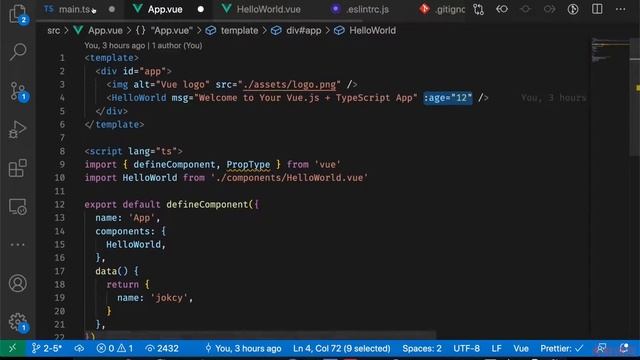The image size is (640, 360).
Task: Click the run circle icon in editor toolbar
Action: (573, 9)
